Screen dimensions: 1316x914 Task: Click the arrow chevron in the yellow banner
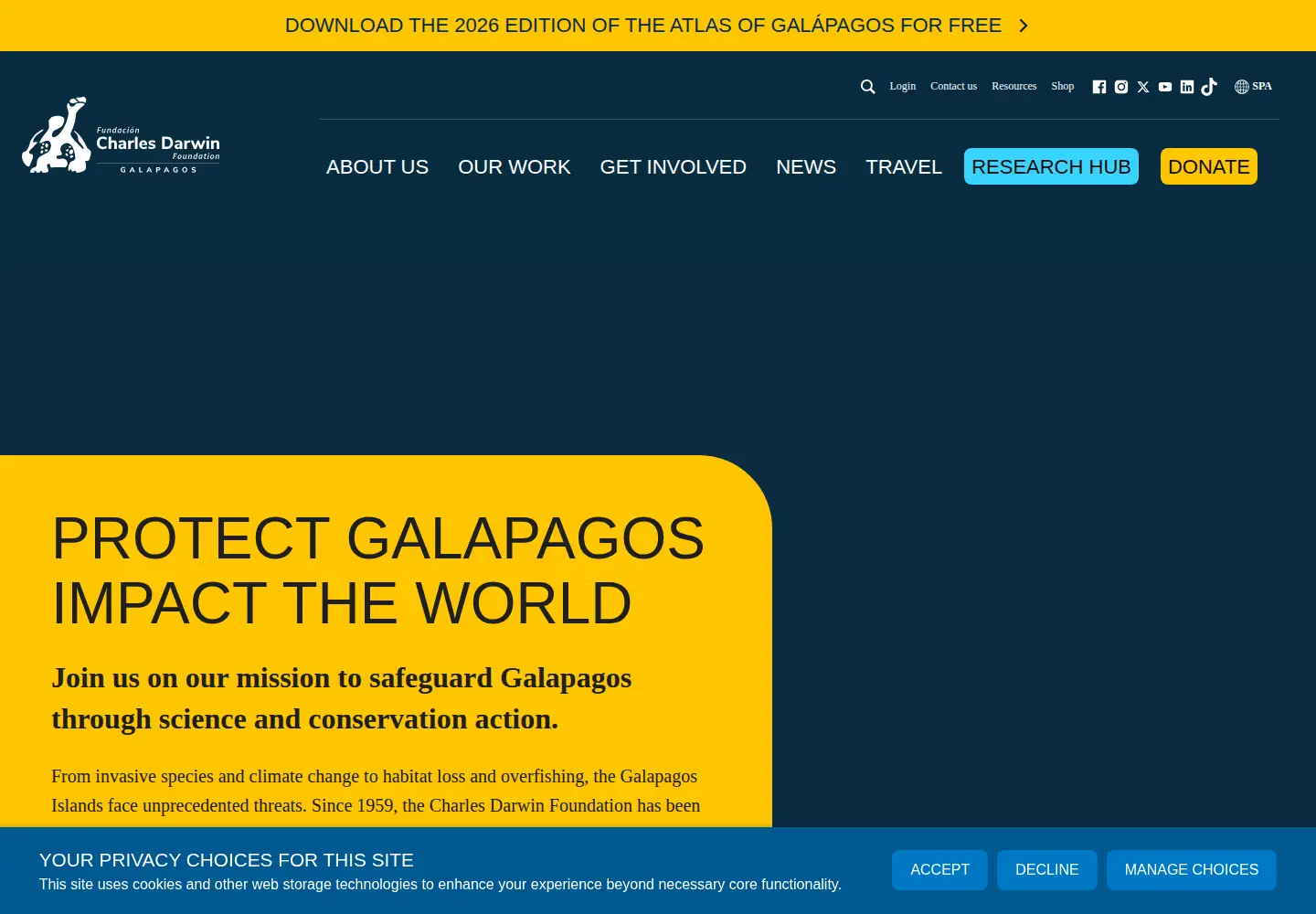click(x=1024, y=26)
